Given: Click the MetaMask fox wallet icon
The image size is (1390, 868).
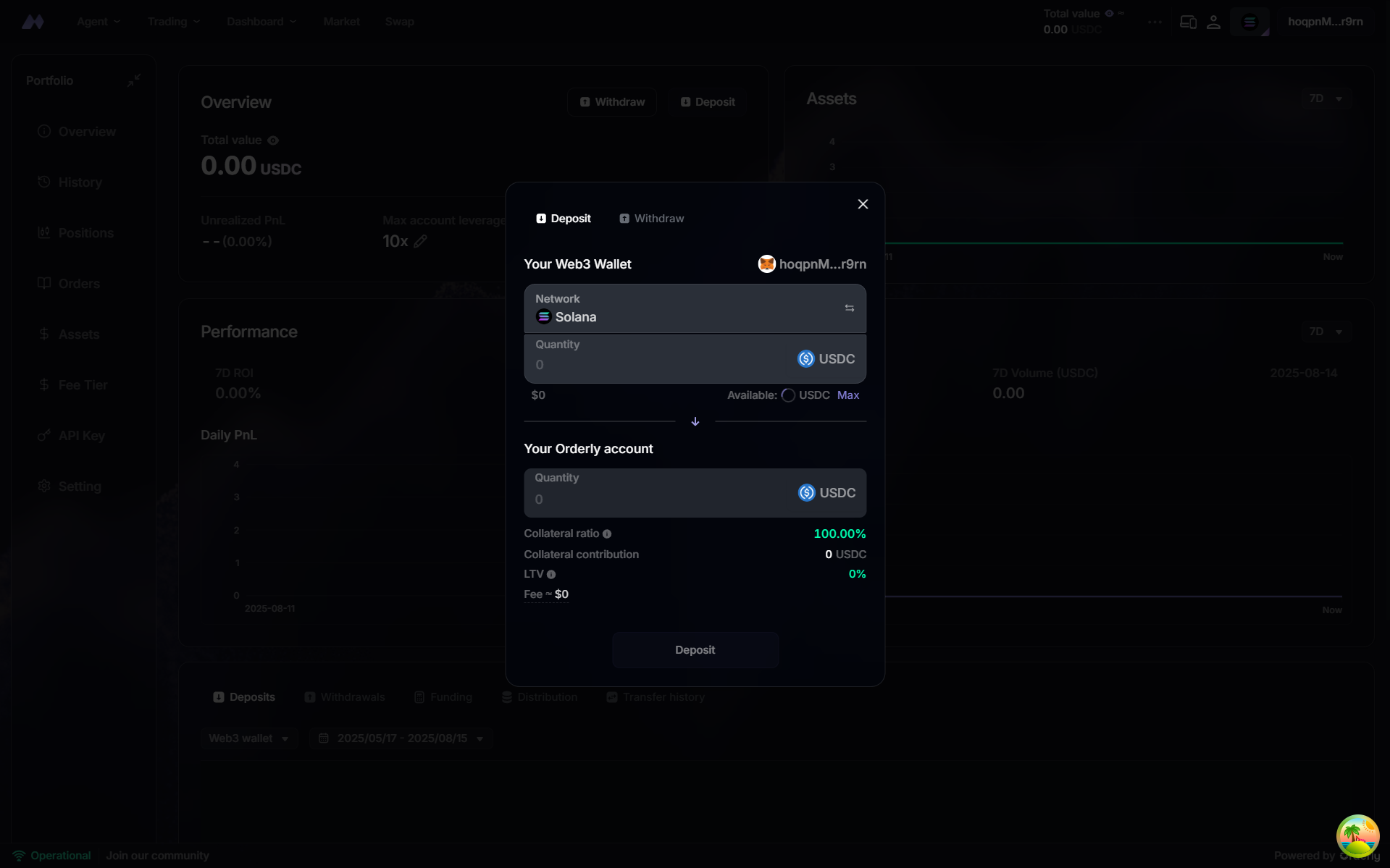Looking at the screenshot, I should (766, 264).
